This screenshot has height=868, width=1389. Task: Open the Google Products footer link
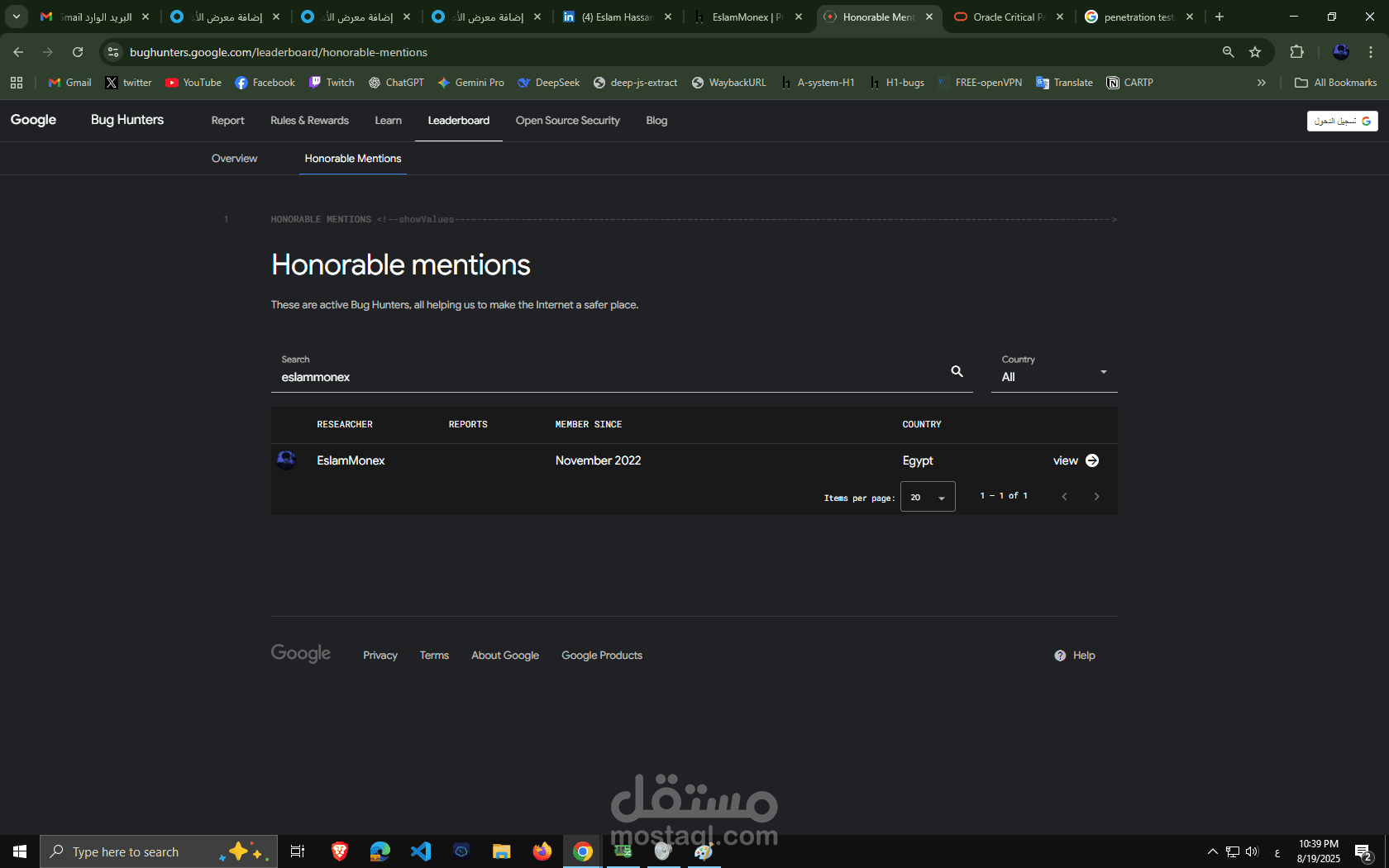(602, 656)
